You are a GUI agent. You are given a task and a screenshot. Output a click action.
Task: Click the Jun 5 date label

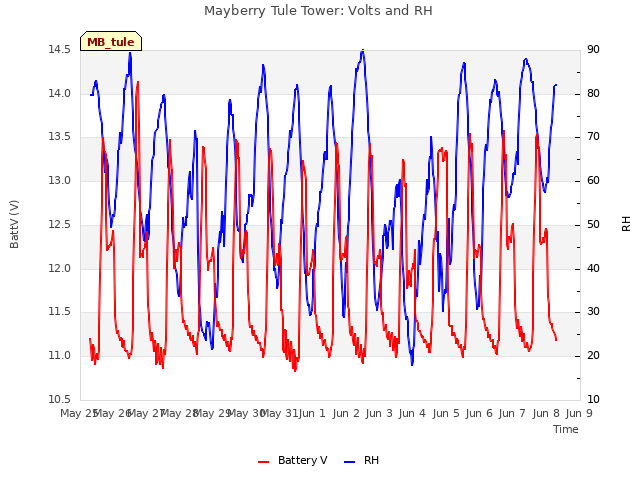[x=446, y=413]
